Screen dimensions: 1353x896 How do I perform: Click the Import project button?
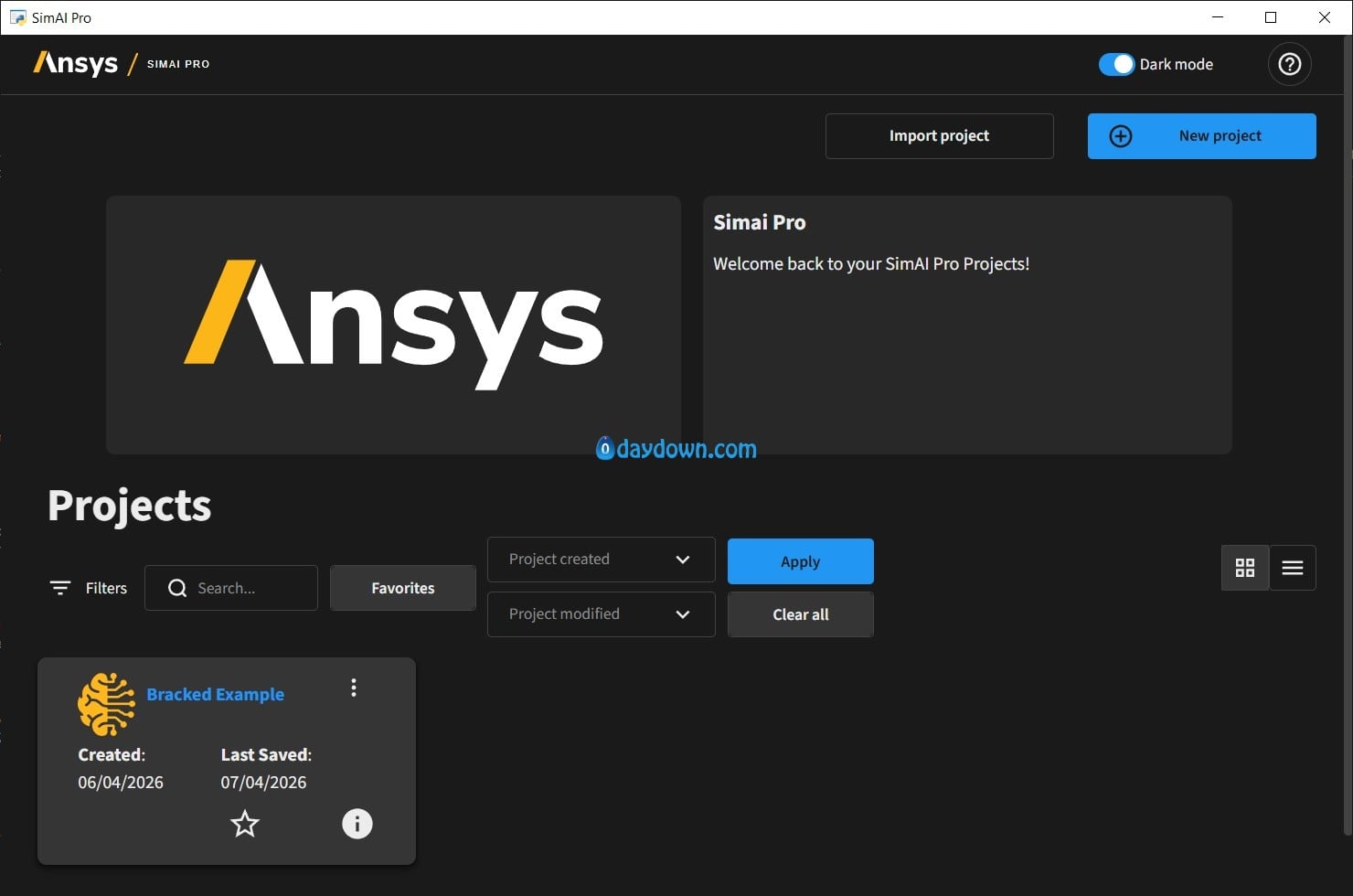coord(939,136)
